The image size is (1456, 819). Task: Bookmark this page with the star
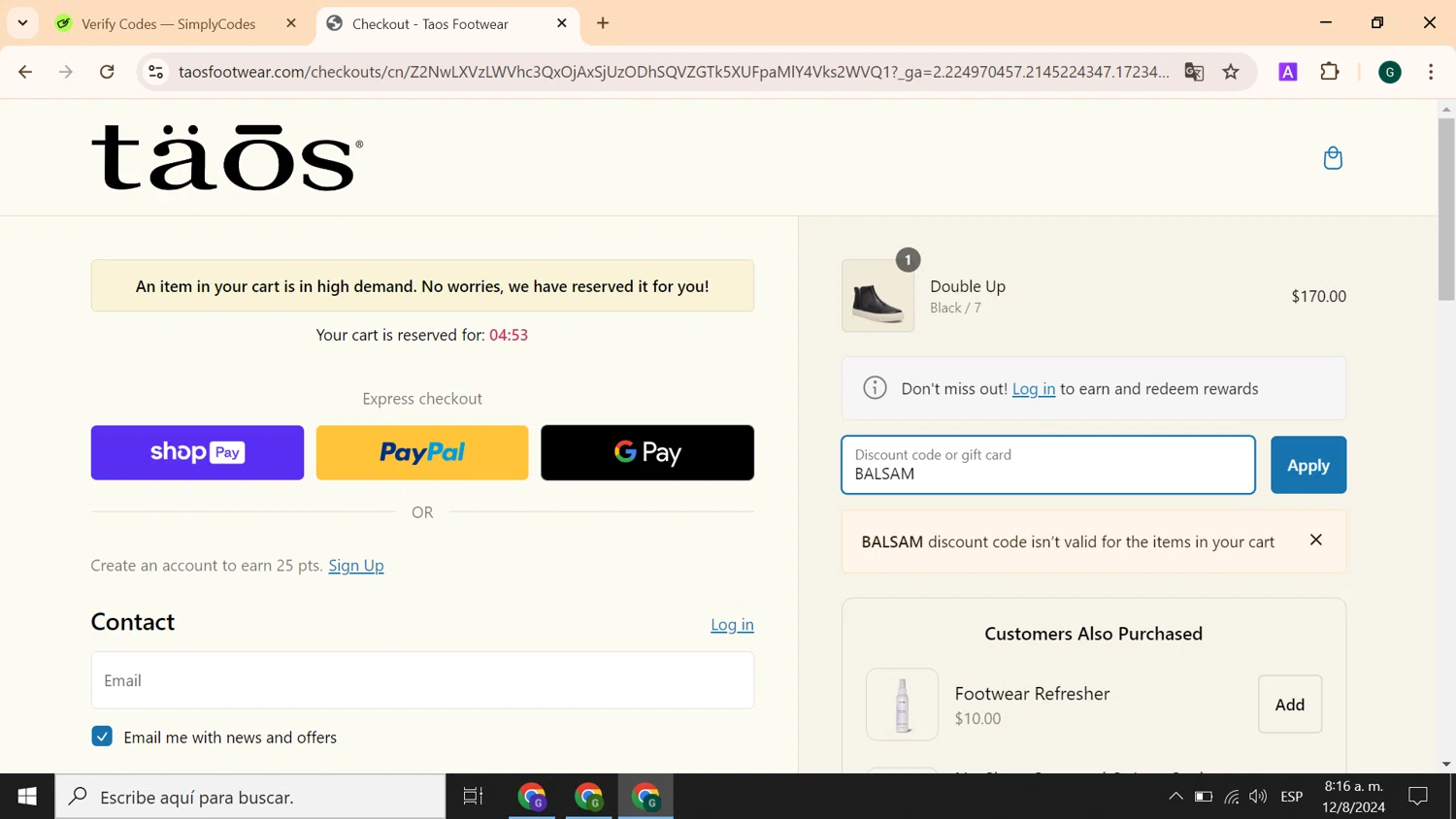[x=1231, y=72]
